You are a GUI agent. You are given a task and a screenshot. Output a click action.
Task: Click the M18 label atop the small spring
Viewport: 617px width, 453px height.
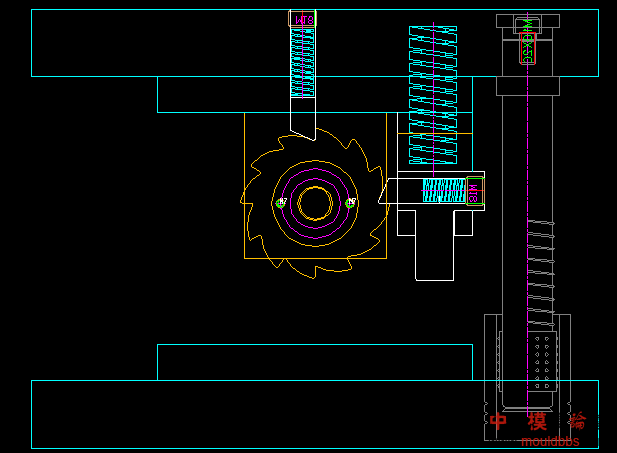pos(304,19)
